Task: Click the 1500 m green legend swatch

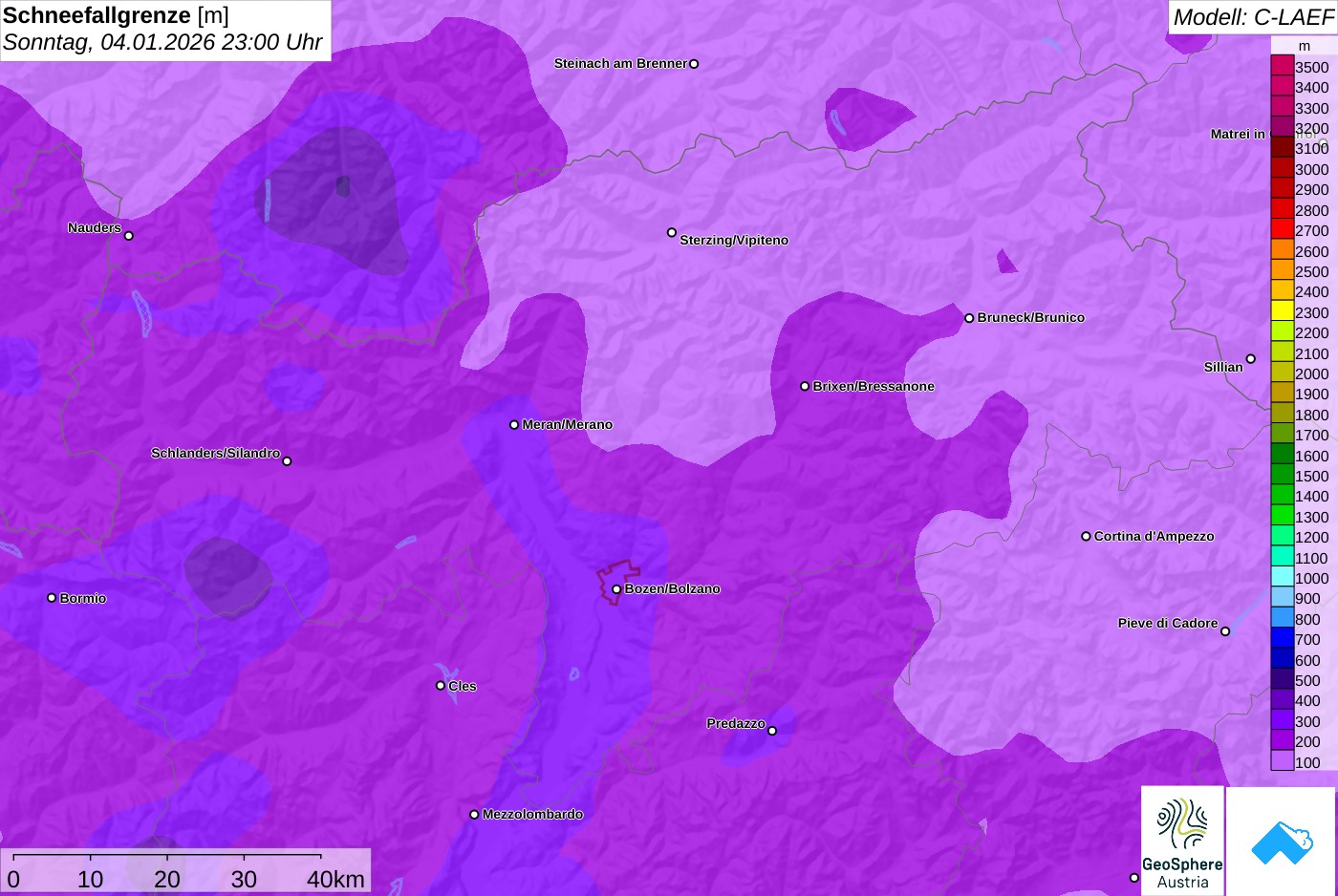Action: [x=1282, y=475]
